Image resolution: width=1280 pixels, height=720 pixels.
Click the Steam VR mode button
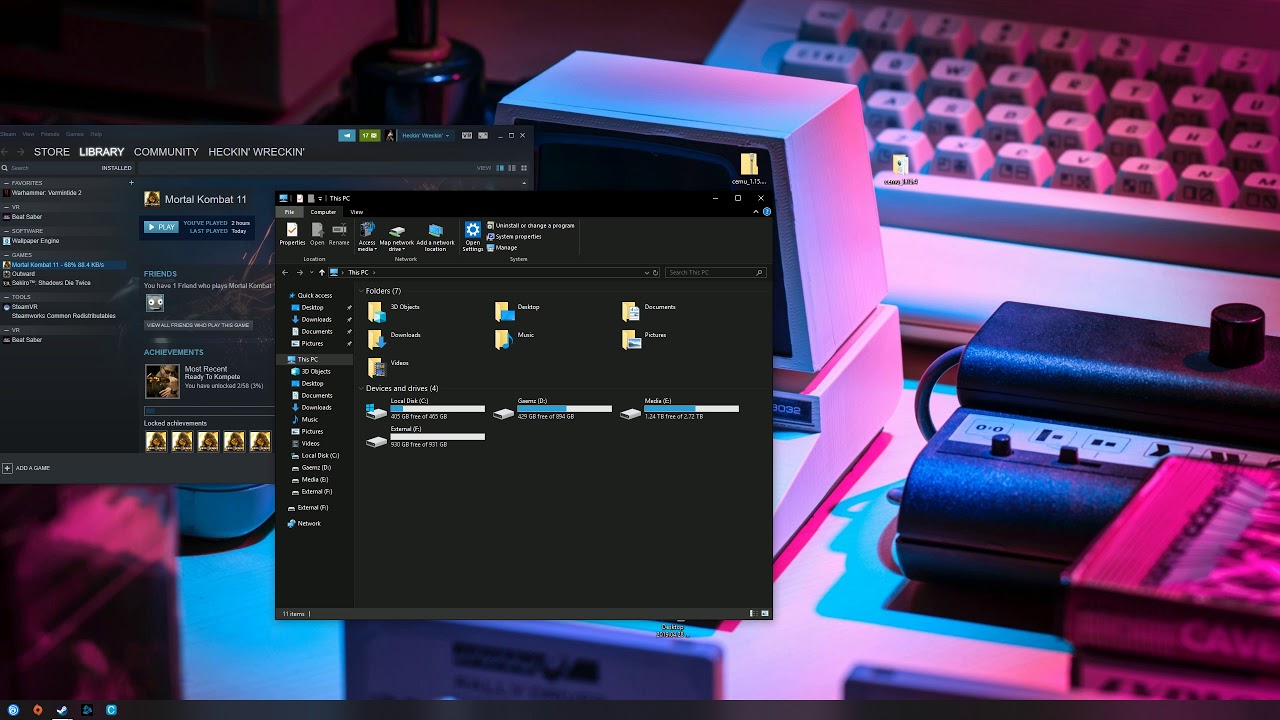467,135
